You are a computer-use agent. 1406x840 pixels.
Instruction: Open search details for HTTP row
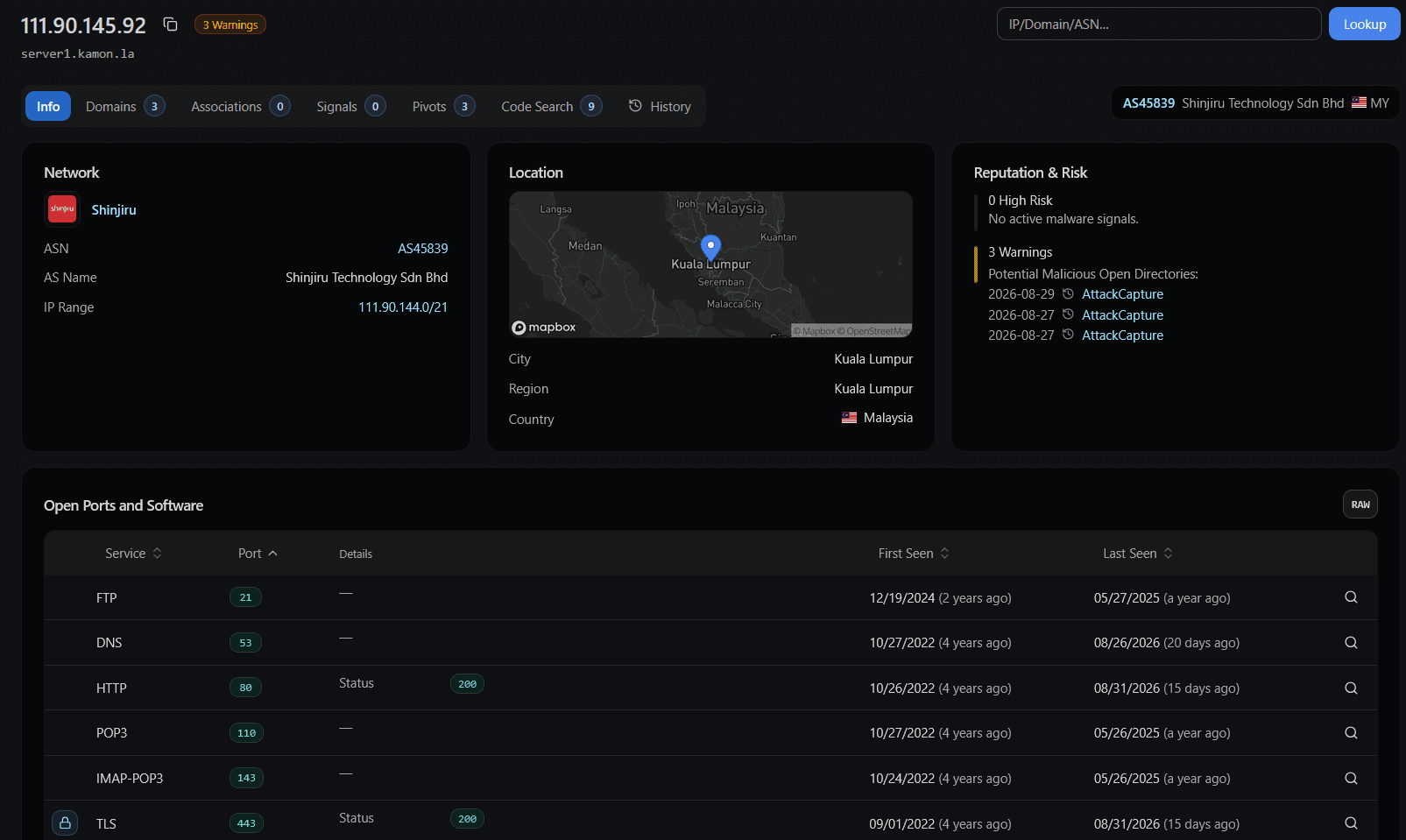click(1351, 688)
